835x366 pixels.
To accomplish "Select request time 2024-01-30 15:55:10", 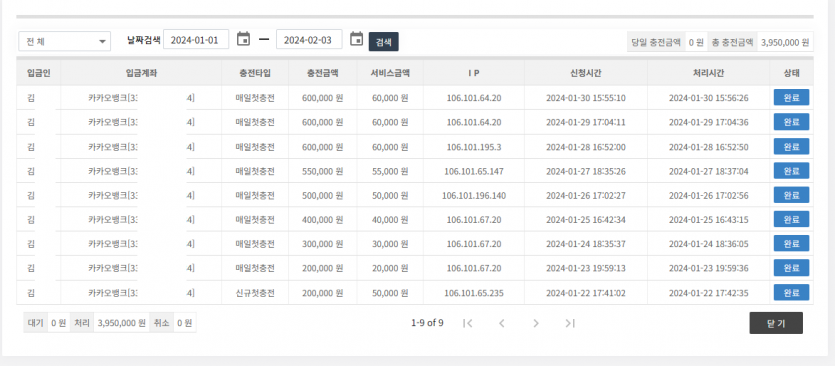I will (586, 98).
